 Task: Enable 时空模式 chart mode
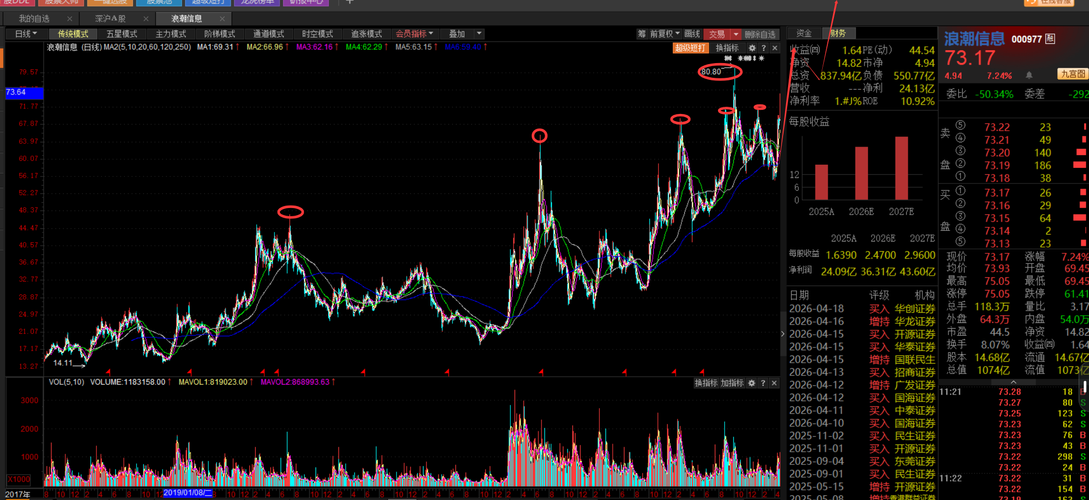tap(317, 33)
